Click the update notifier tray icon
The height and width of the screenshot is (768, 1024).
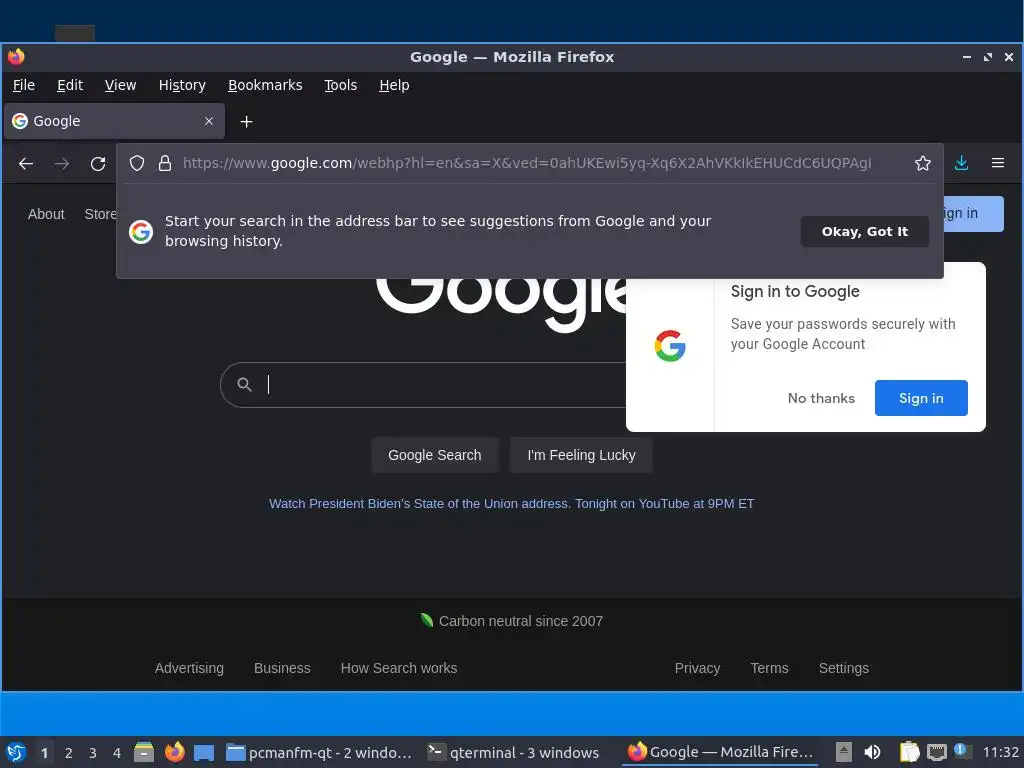point(961,751)
